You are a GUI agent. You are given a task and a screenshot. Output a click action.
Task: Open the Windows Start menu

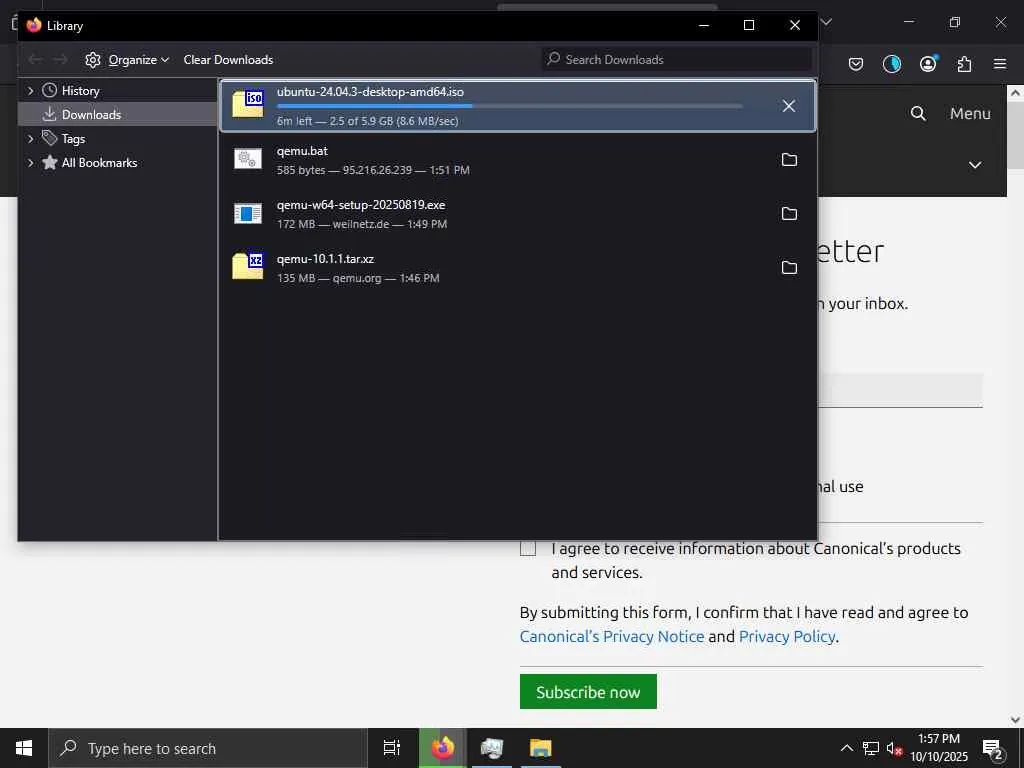pyautogui.click(x=24, y=748)
